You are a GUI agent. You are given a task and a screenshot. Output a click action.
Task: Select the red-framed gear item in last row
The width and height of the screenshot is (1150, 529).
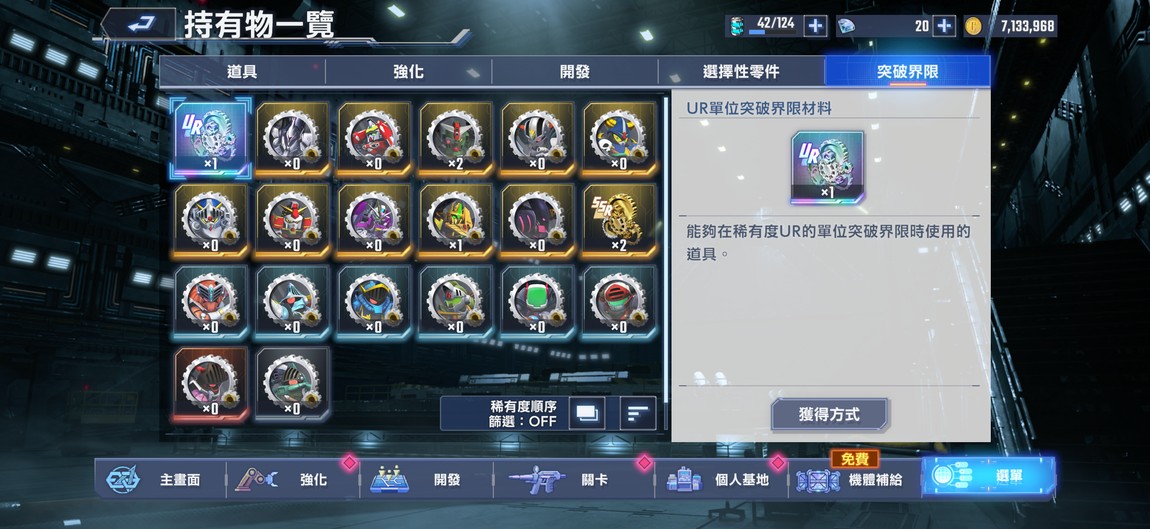[x=210, y=384]
